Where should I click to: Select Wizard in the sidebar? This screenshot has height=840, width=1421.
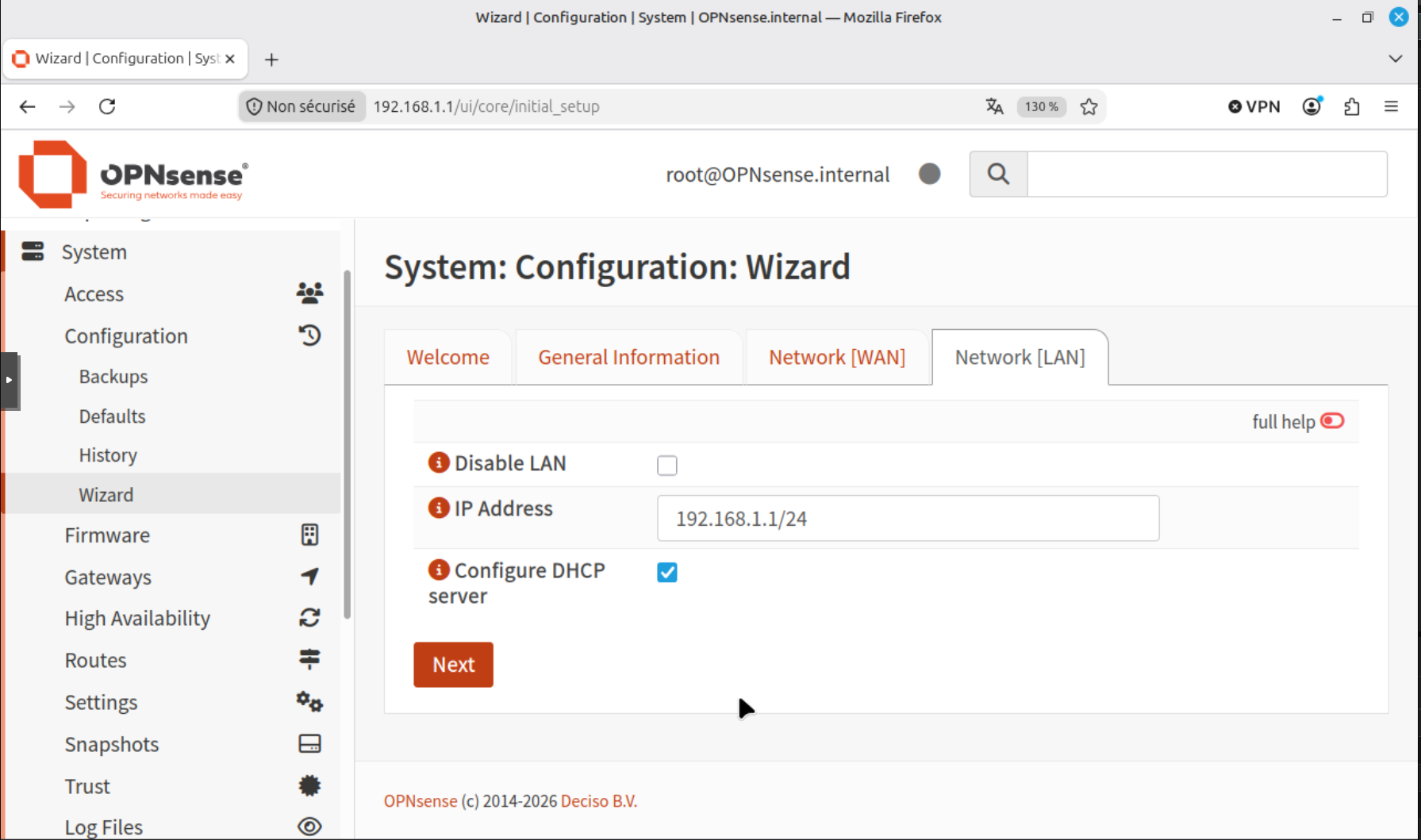tap(106, 494)
